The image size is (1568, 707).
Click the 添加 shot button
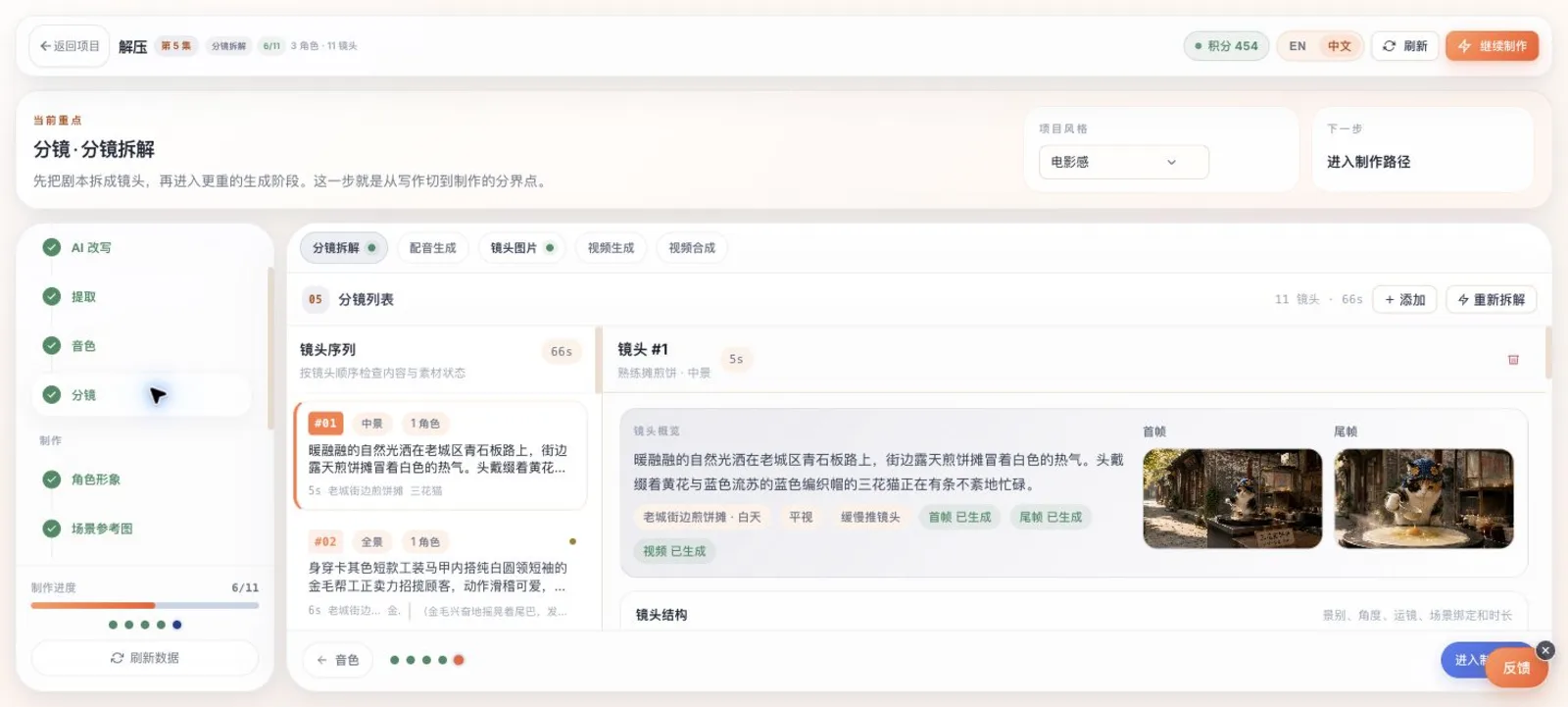pos(1405,300)
